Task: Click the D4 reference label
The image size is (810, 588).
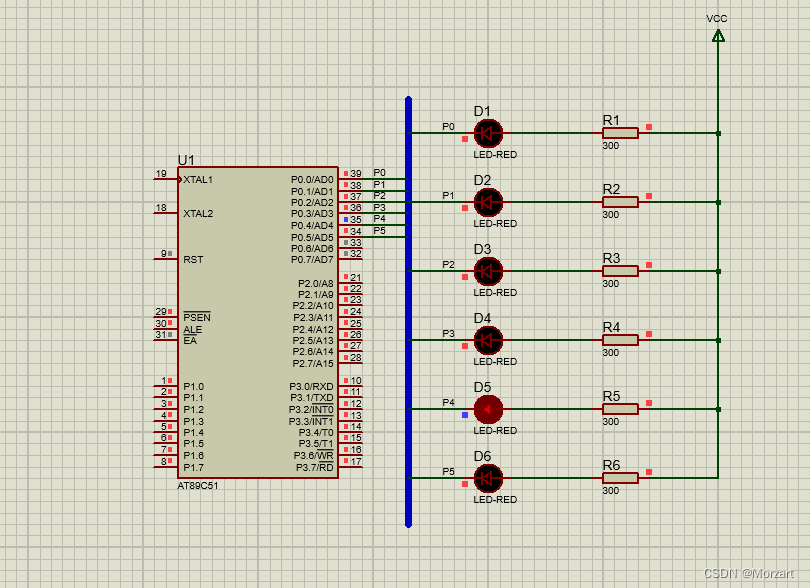Action: (482, 318)
